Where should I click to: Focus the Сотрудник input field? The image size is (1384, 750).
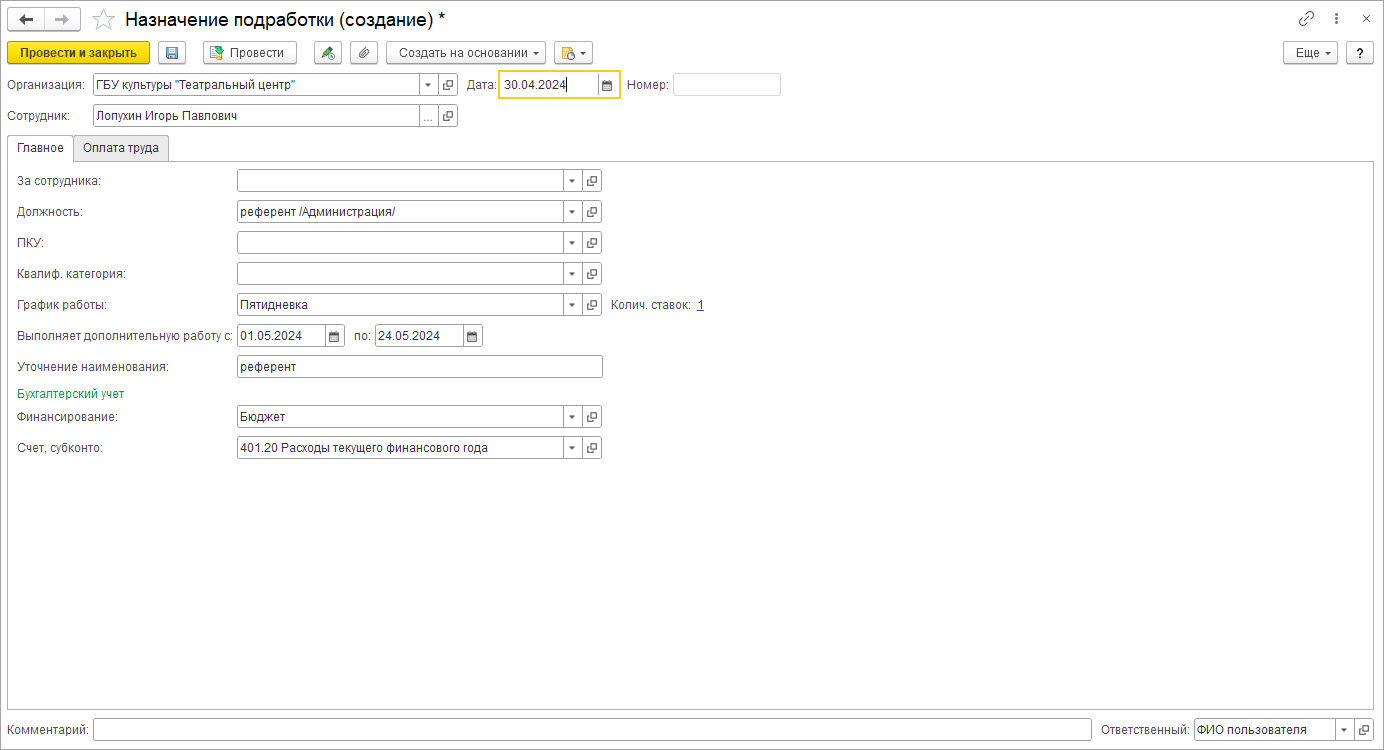pyautogui.click(x=256, y=116)
